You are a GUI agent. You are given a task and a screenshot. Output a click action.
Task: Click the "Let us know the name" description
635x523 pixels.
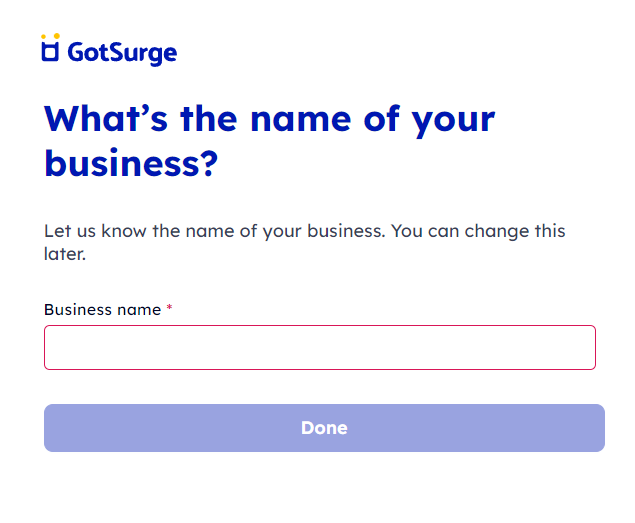[304, 242]
